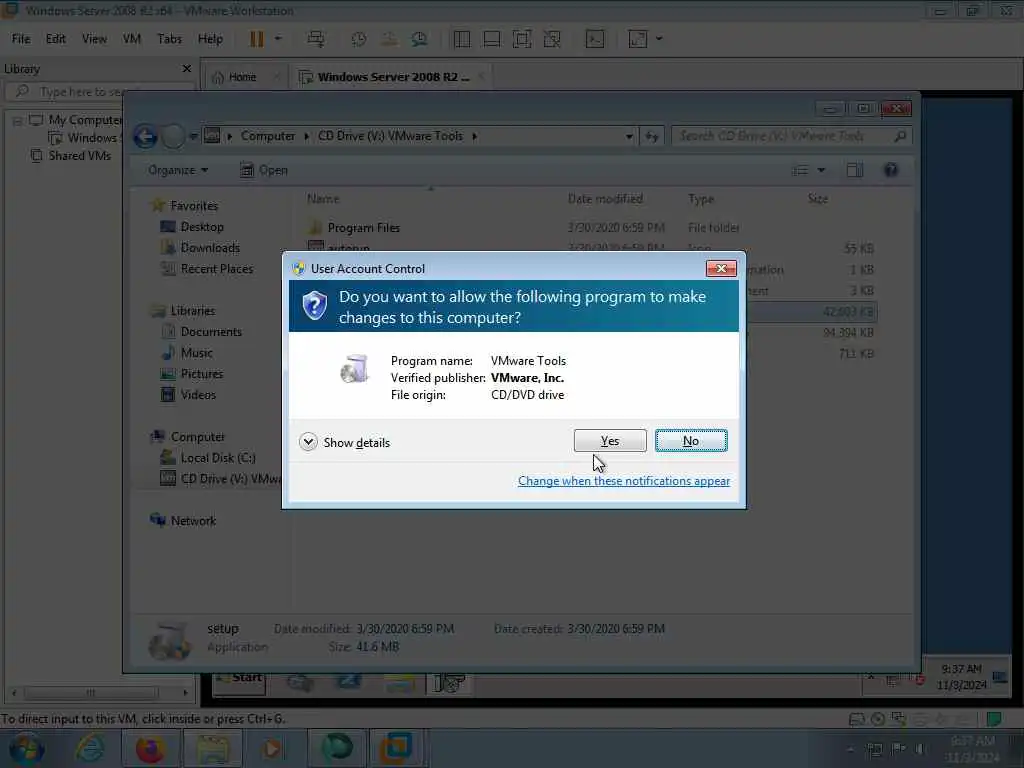The height and width of the screenshot is (768, 1024).
Task: Open the Organize dropdown in Explorer
Action: (x=178, y=170)
